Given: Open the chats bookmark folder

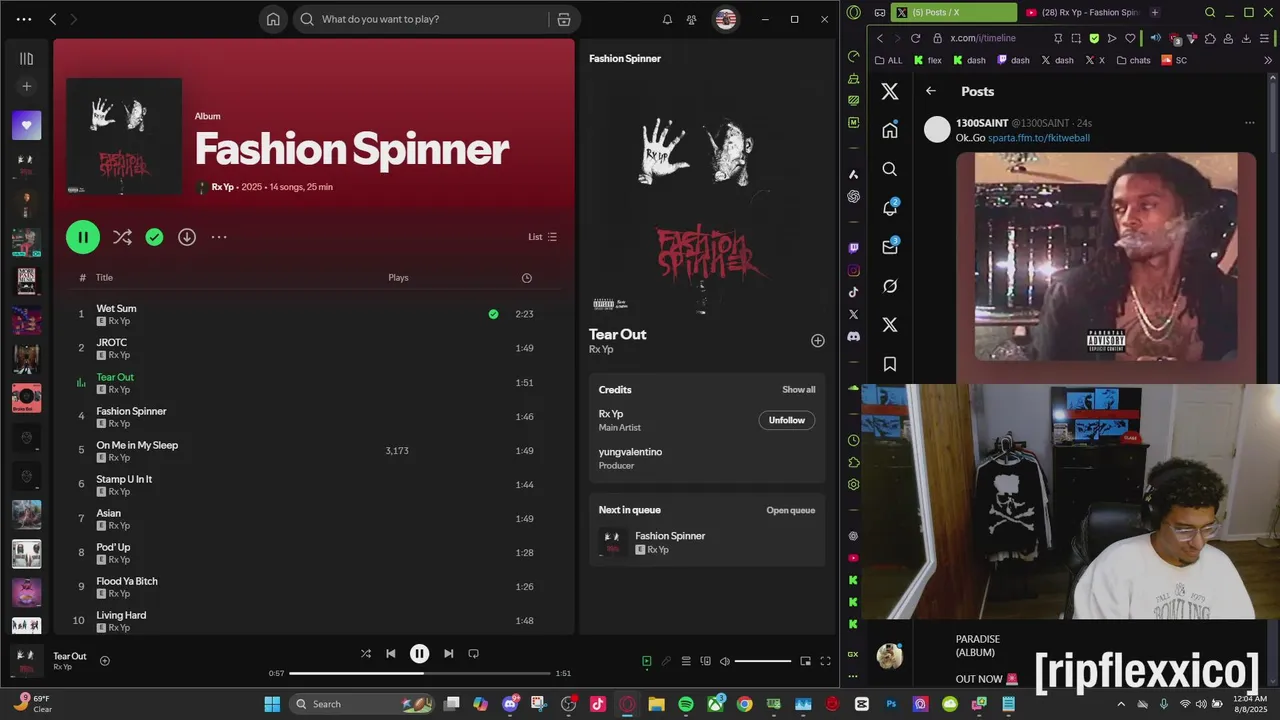Looking at the screenshot, I should tap(1134, 60).
